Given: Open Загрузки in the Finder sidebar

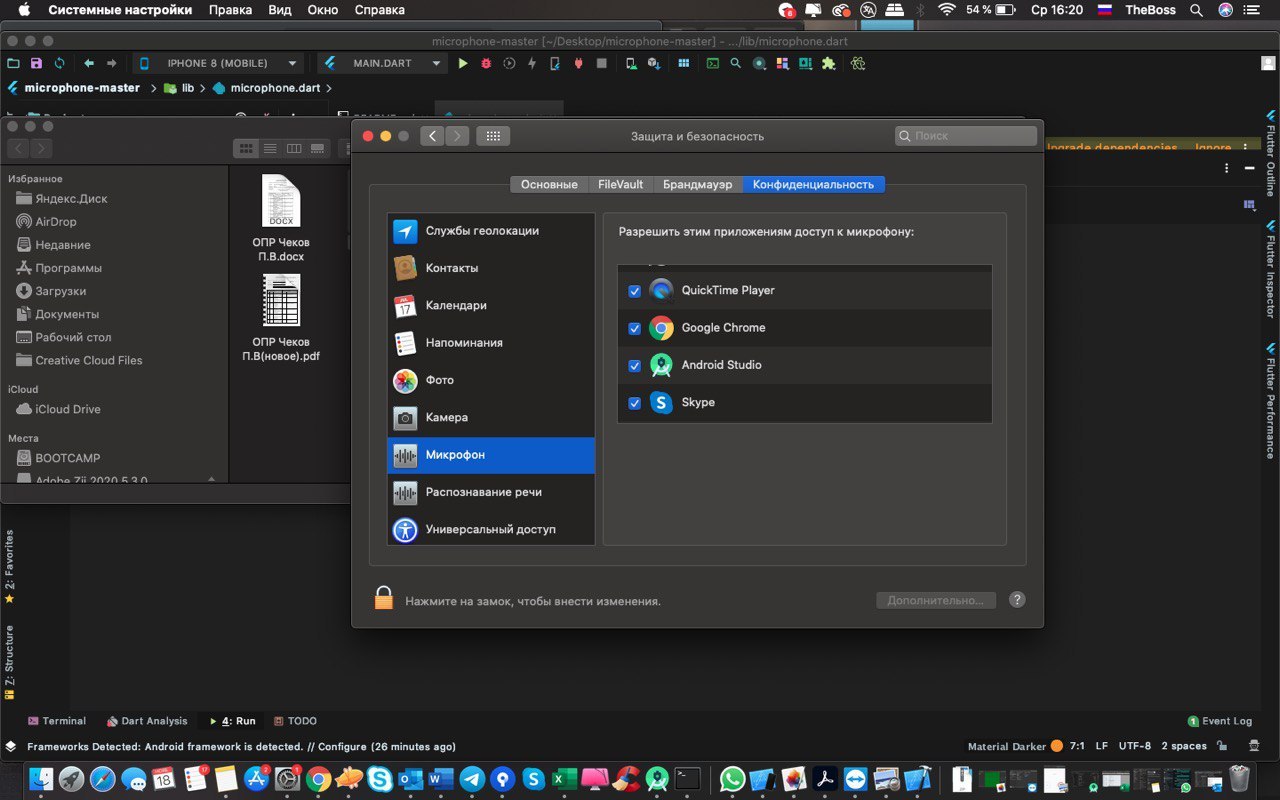Looking at the screenshot, I should 60,291.
